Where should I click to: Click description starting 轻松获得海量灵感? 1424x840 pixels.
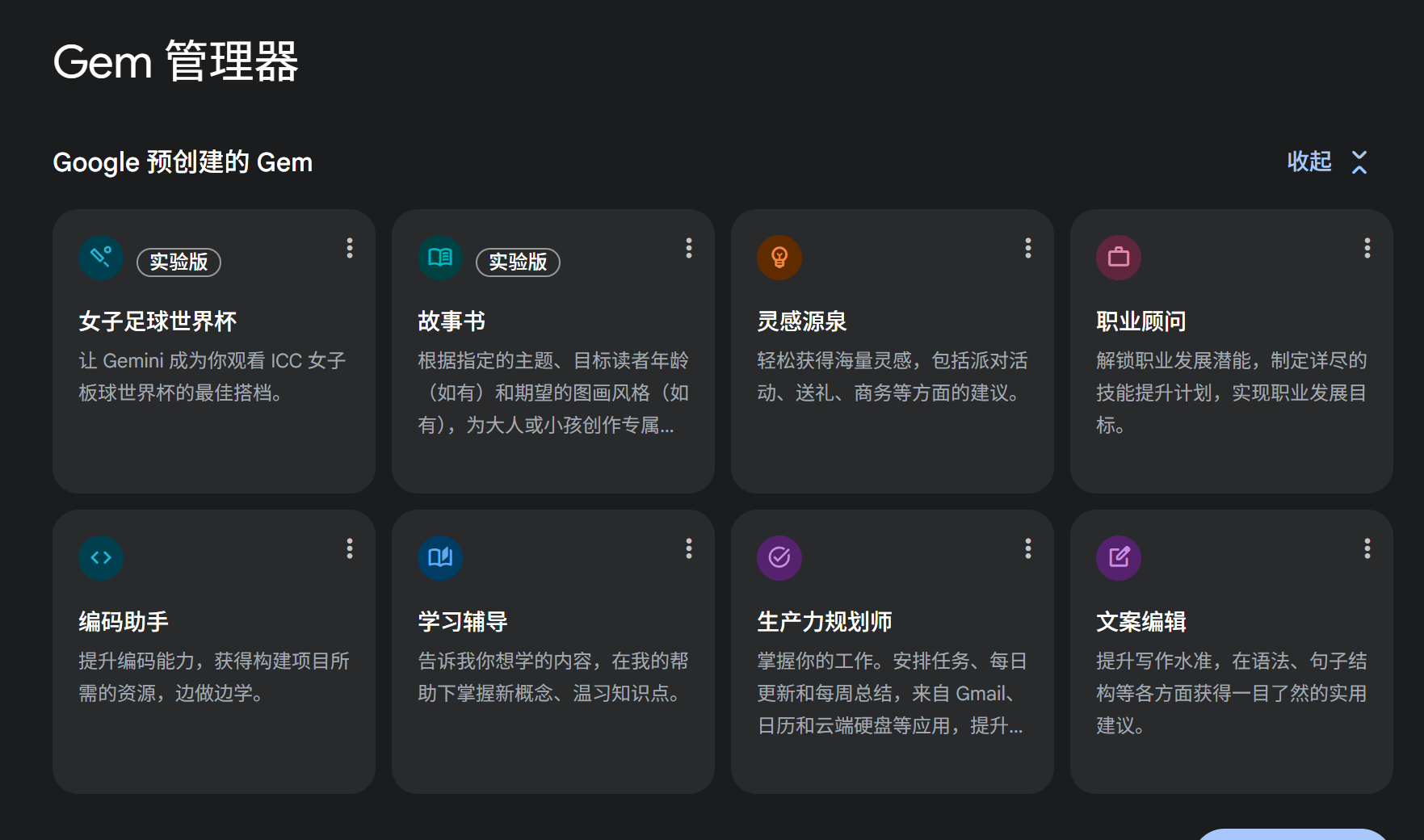click(x=893, y=376)
